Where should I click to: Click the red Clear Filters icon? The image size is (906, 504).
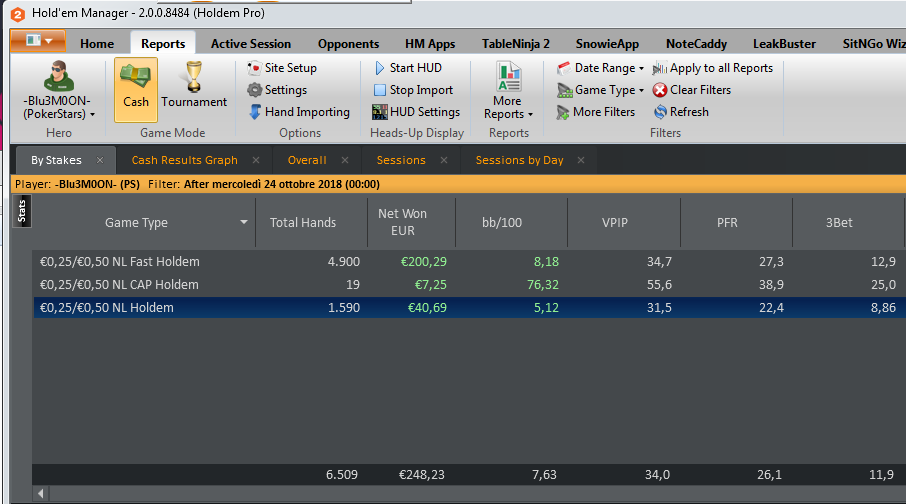(x=660, y=90)
